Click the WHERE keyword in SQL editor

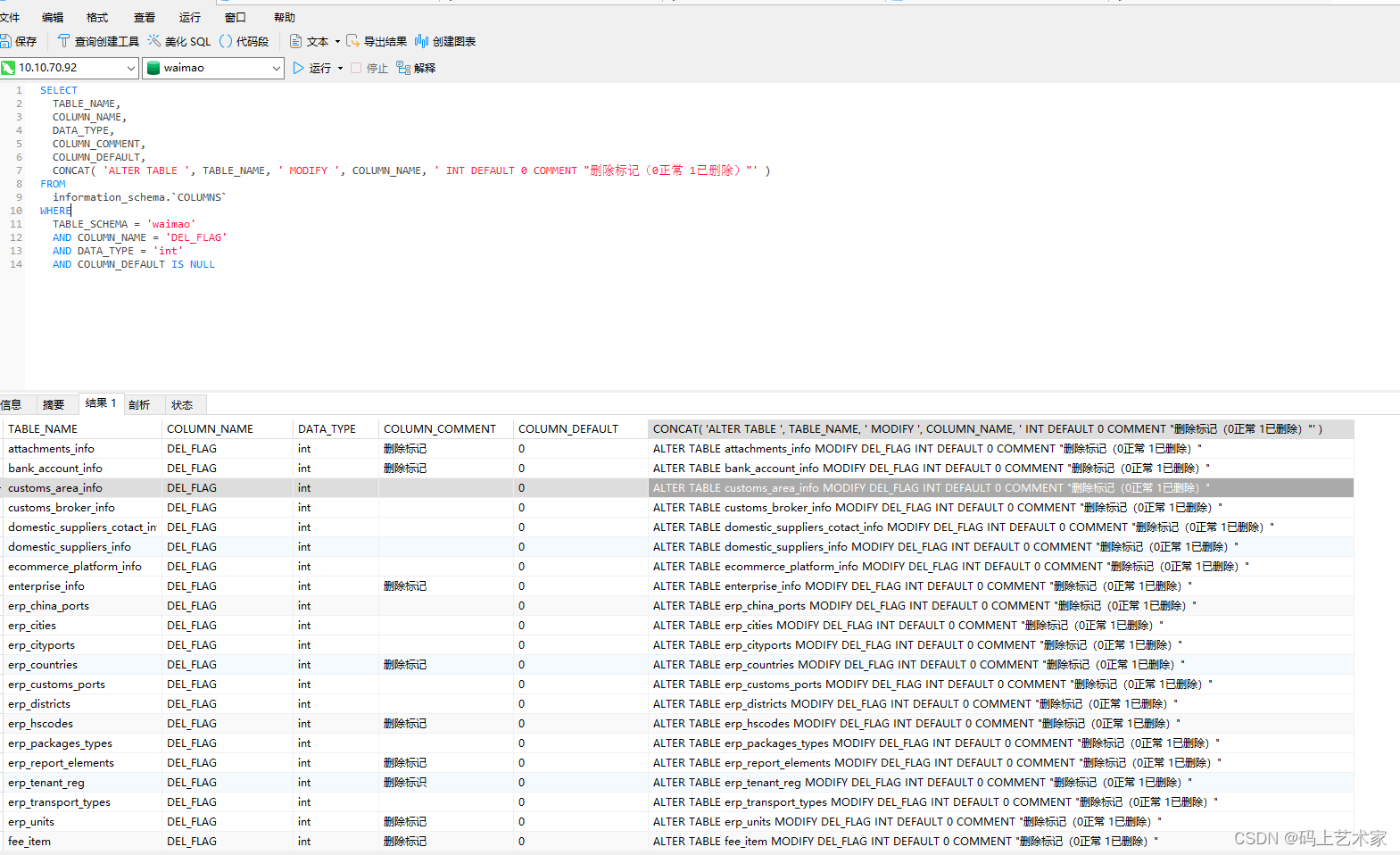point(55,211)
